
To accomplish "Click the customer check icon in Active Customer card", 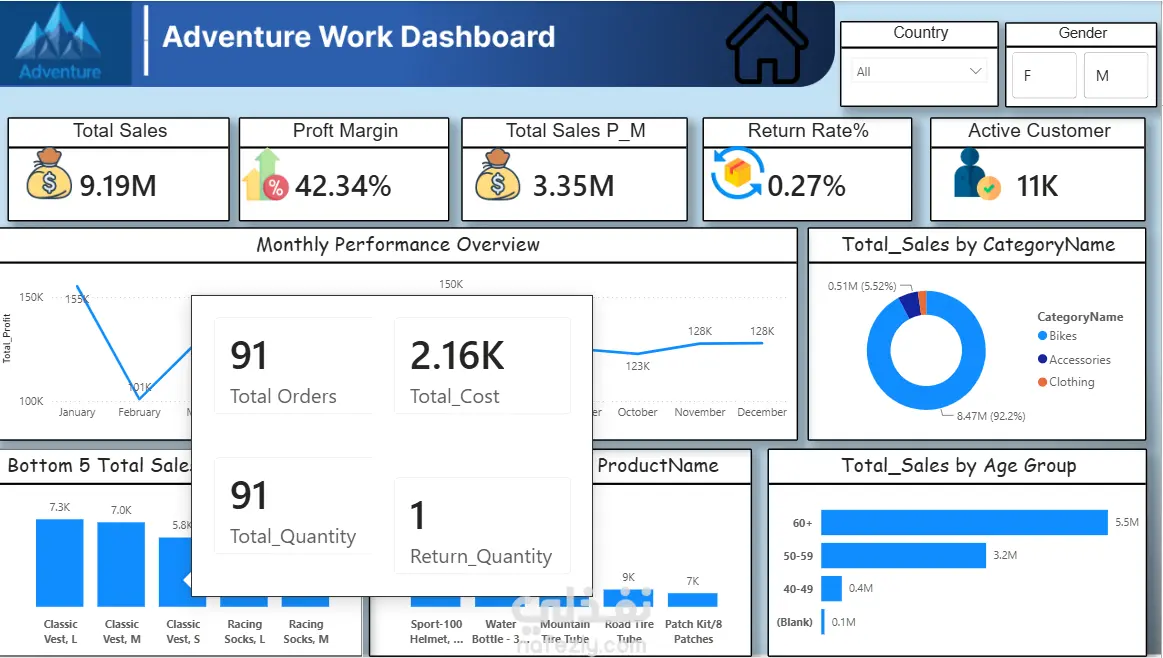I will (977, 174).
